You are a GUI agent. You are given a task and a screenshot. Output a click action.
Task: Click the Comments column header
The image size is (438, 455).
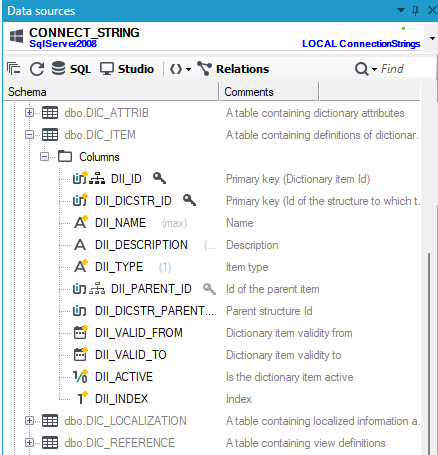(x=269, y=92)
